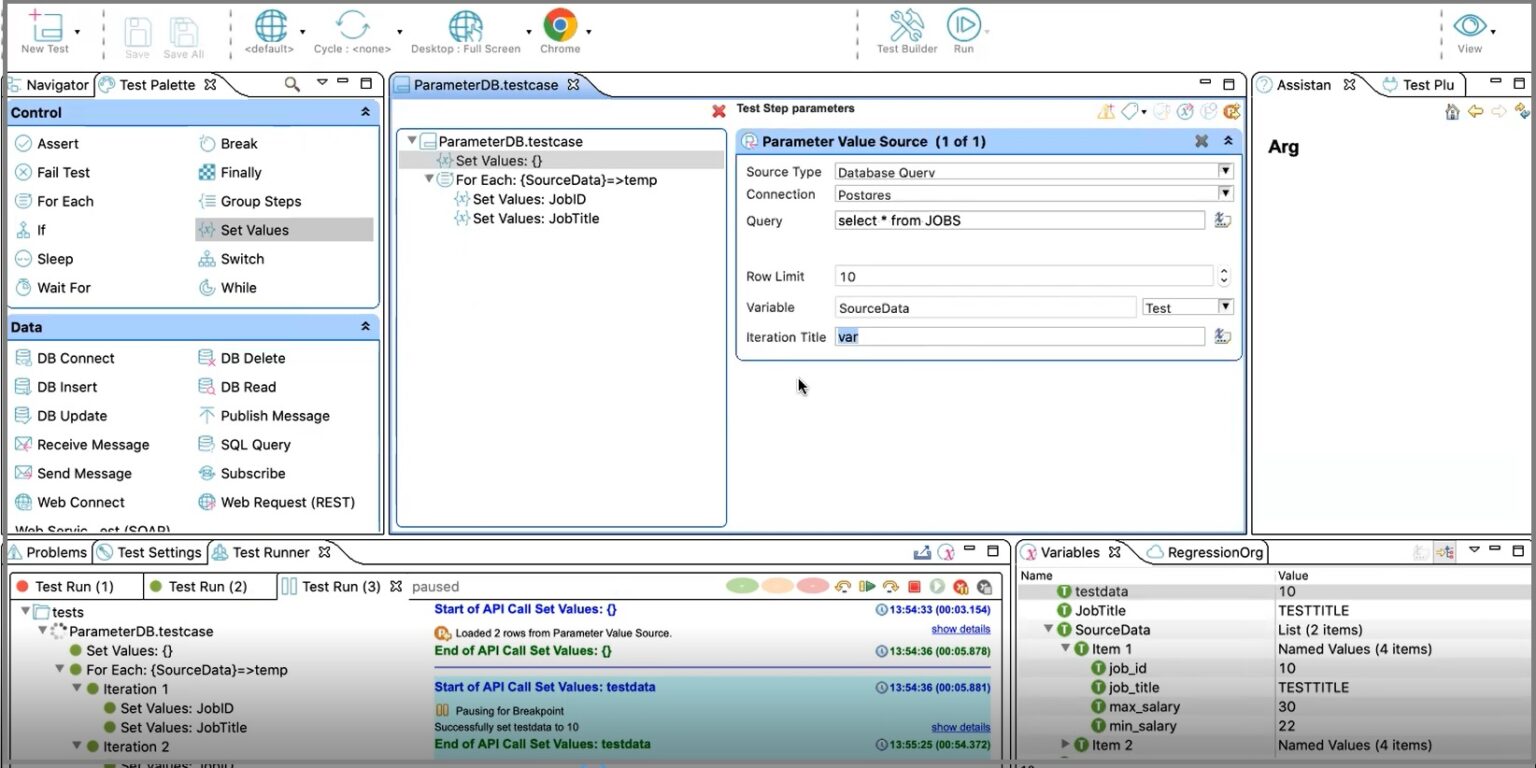The width and height of the screenshot is (1536, 768).
Task: Switch to the Test Settings tab
Action: [156, 551]
